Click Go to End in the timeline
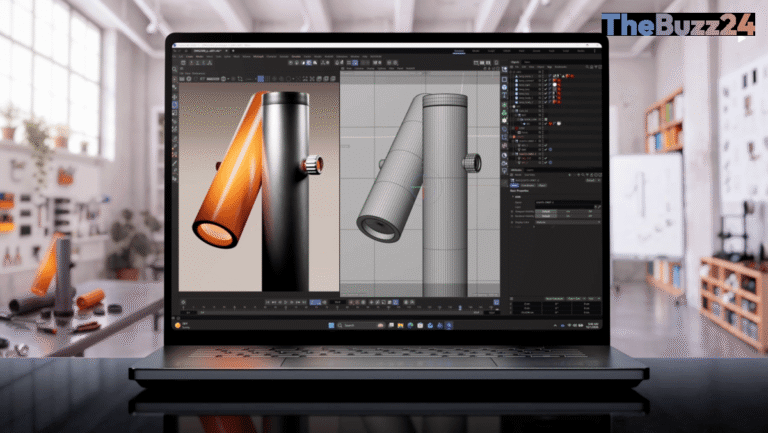768x433 pixels. click(304, 302)
